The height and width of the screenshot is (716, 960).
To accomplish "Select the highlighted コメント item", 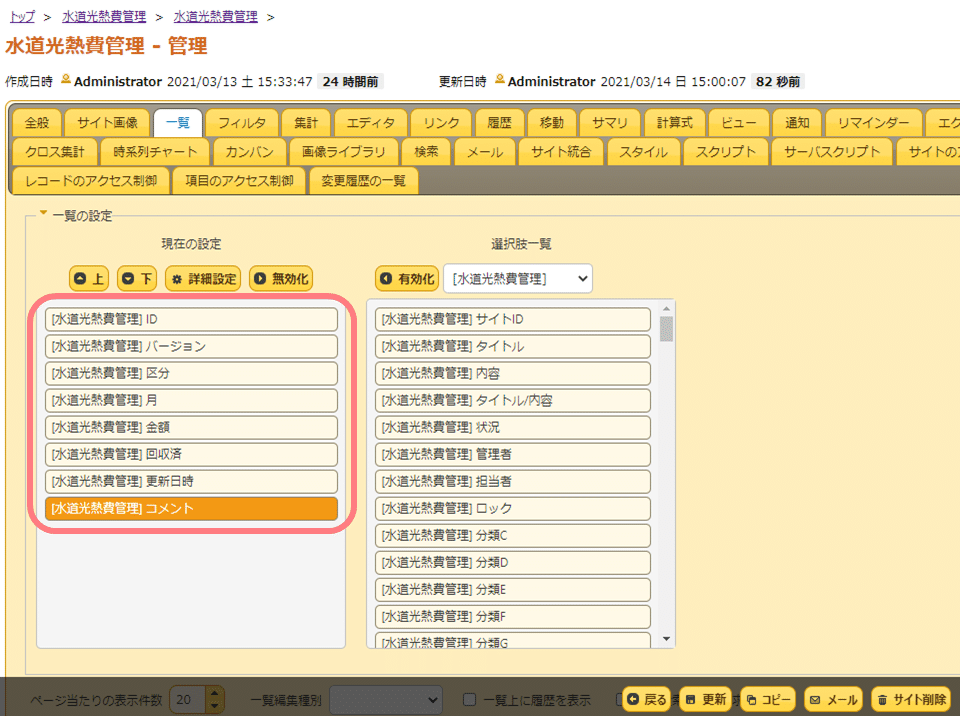I will [x=191, y=508].
